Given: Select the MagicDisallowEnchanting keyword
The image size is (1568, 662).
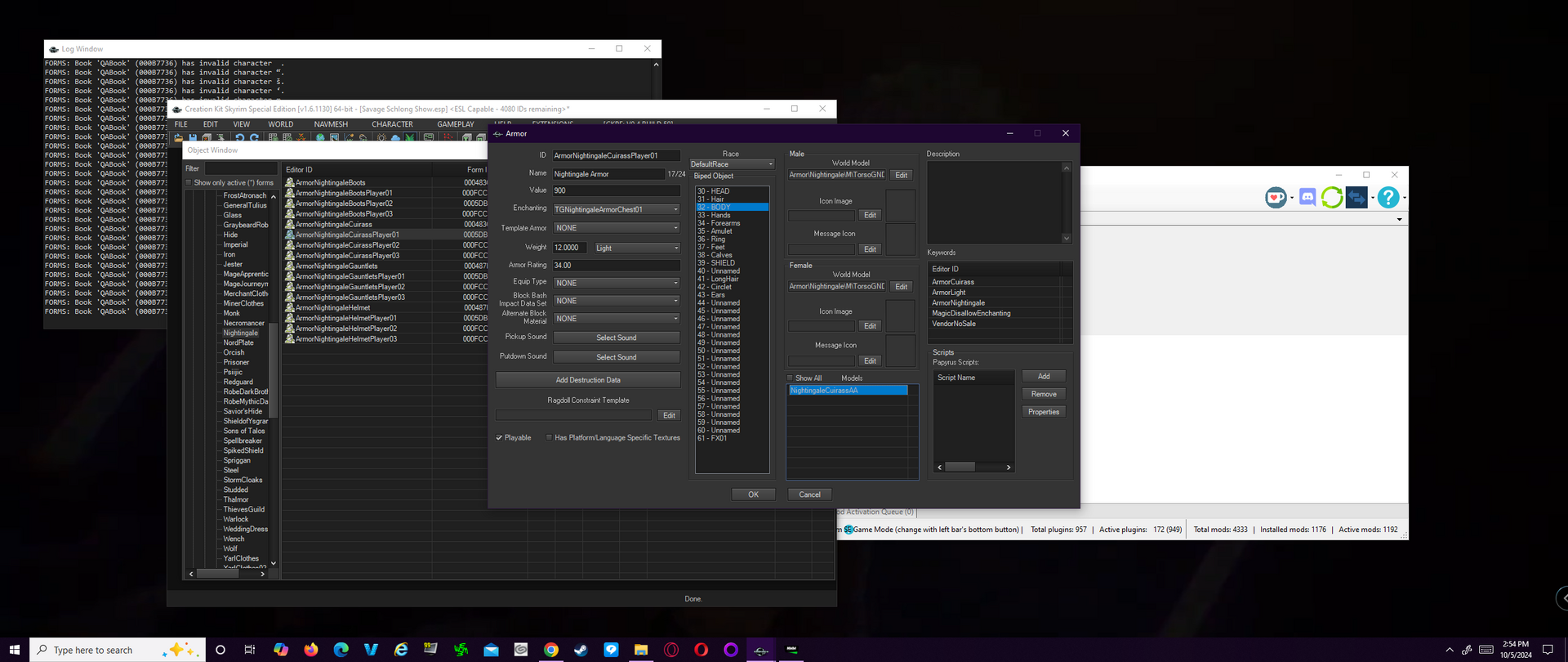Looking at the screenshot, I should [x=971, y=313].
